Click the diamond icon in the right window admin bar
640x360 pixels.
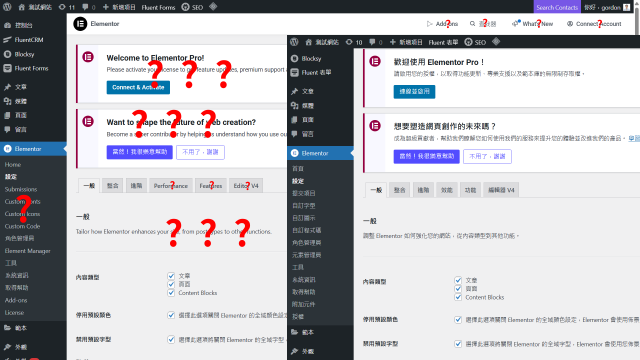(496, 42)
